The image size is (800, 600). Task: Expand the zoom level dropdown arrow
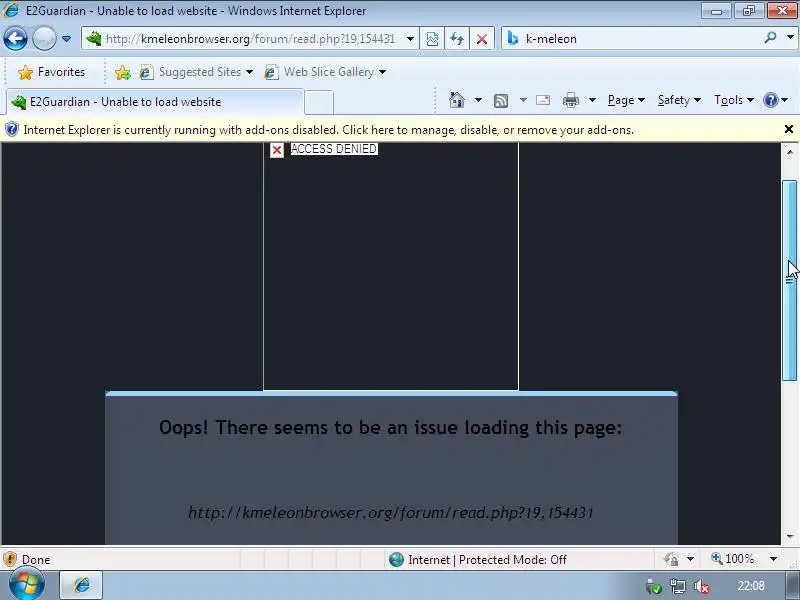(x=773, y=559)
